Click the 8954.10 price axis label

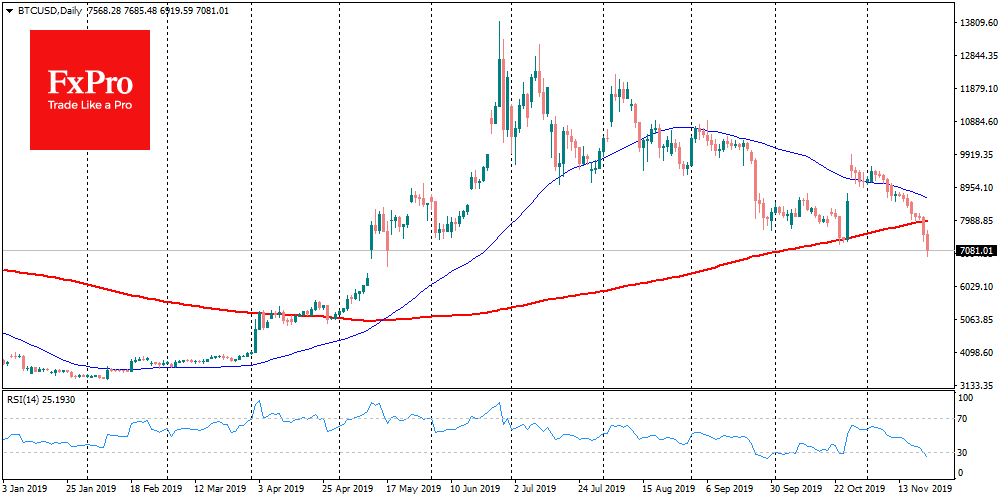pos(977,188)
